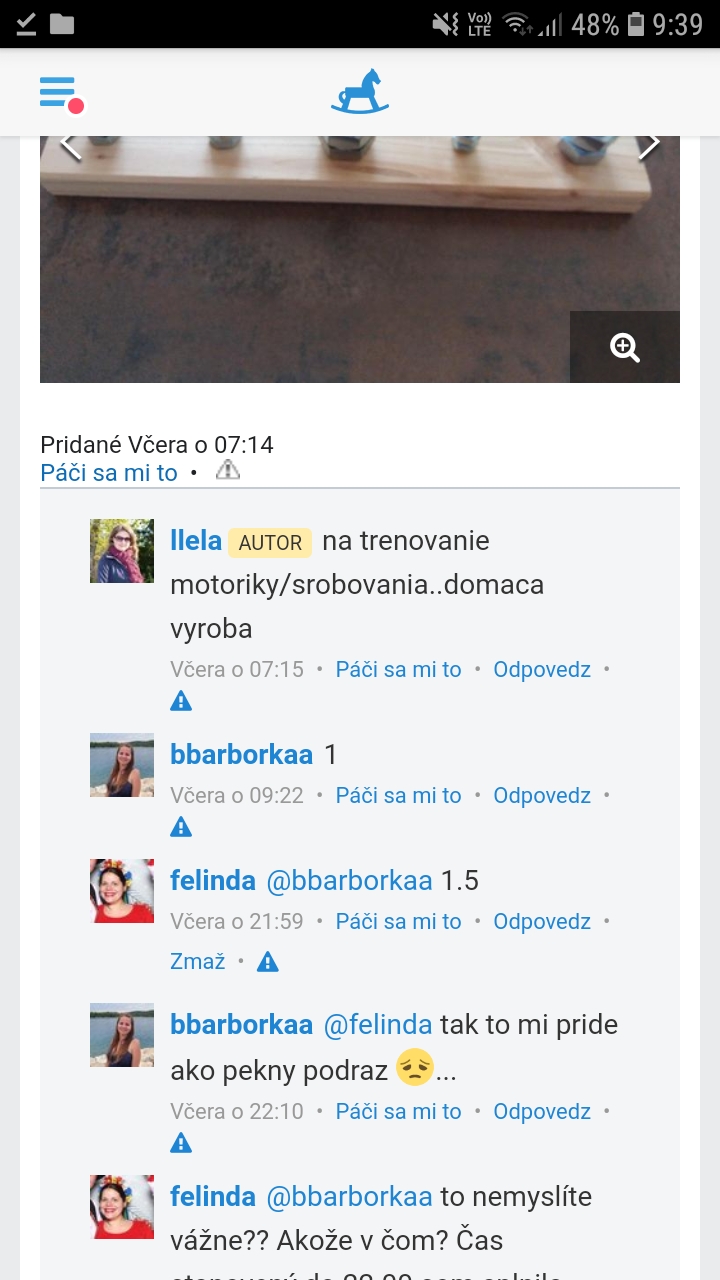
Task: Reply to llela's comment with Odpovedz
Action: click(x=542, y=669)
